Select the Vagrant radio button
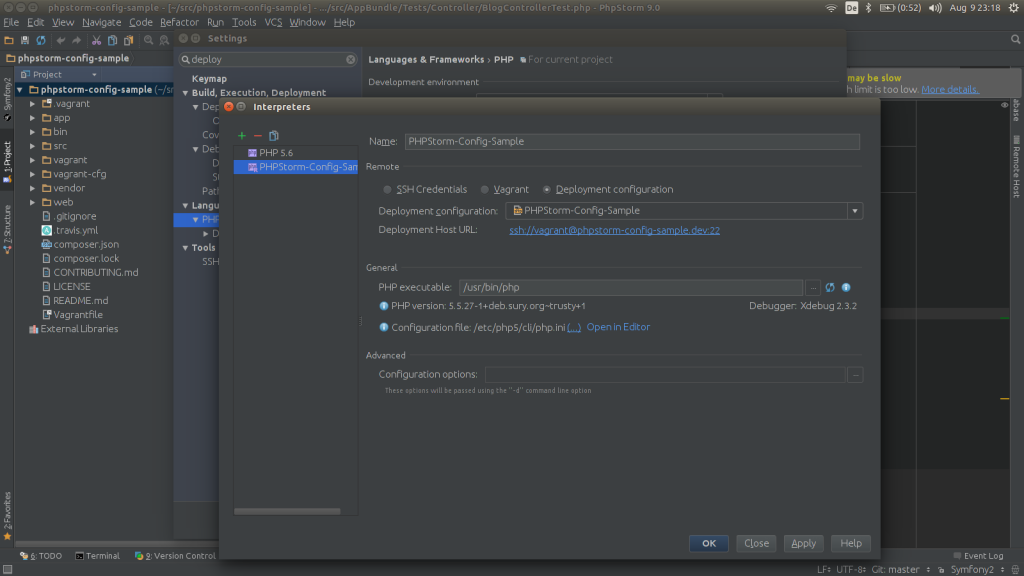Screen dimensions: 1024x576 coord(485,189)
